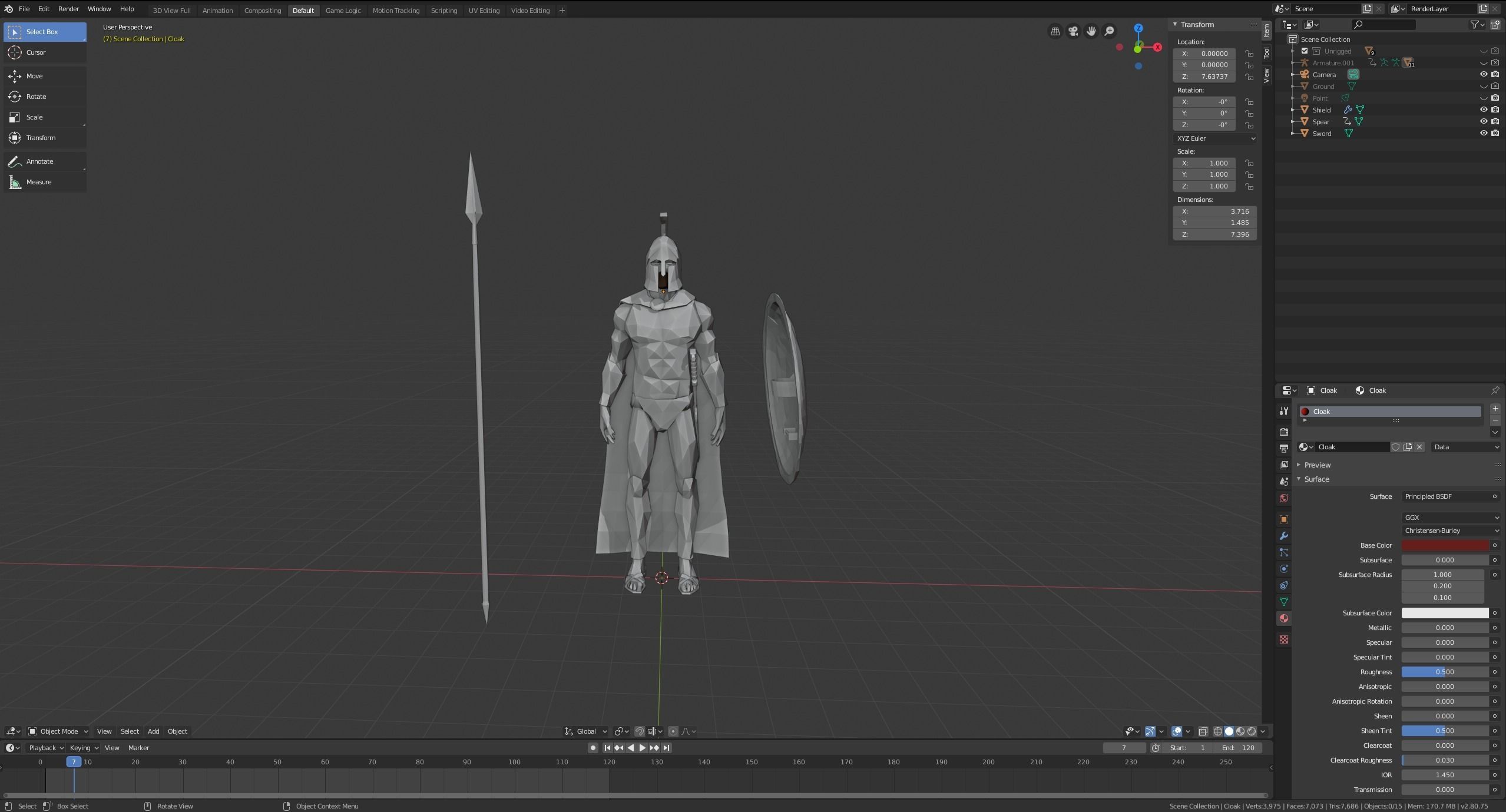Add a new collection in the outliner
Screen dimensions: 1506x812
tap(1495, 25)
